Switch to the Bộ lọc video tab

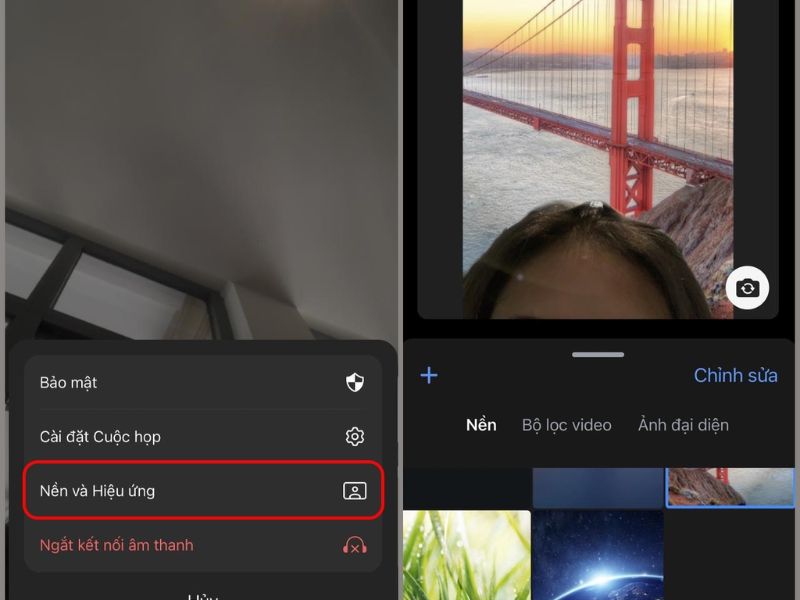point(566,425)
